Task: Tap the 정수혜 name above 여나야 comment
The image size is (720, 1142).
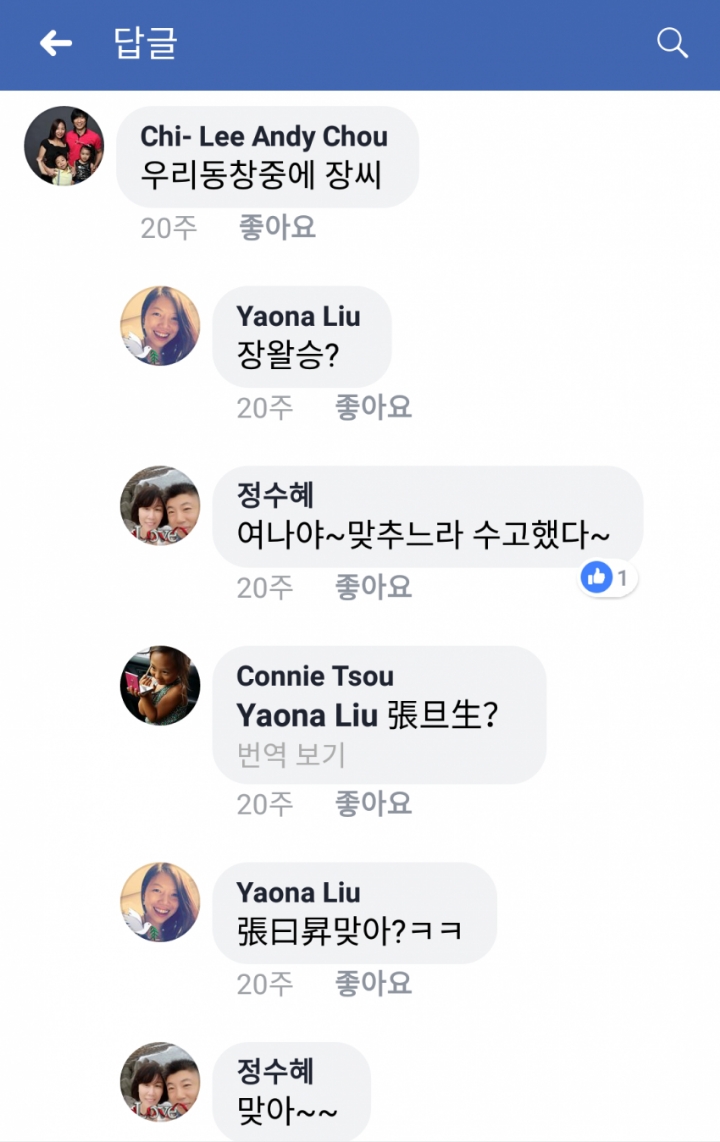Action: click(275, 494)
